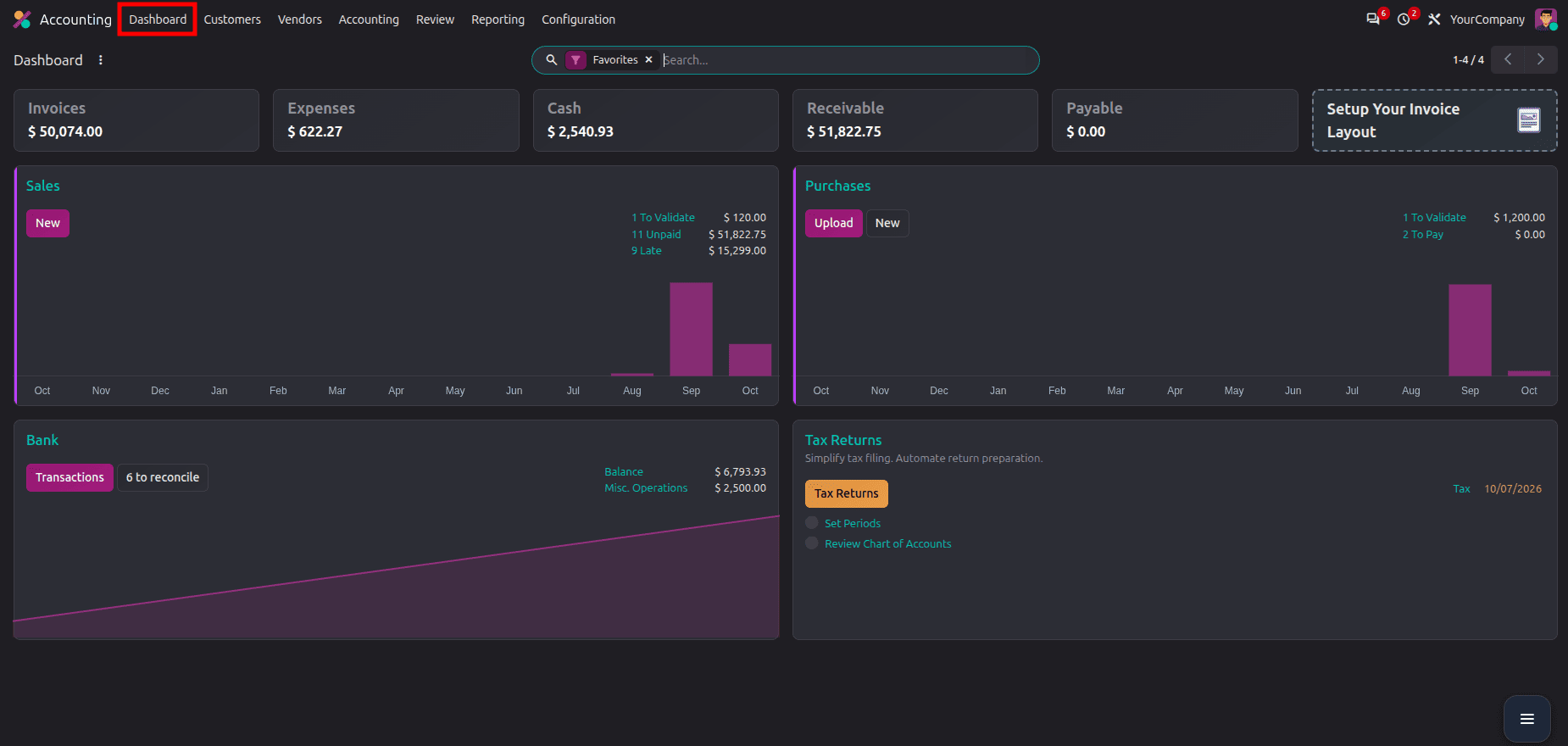Open the Vendors menu
Screen dimensions: 1568x746
tap(300, 19)
